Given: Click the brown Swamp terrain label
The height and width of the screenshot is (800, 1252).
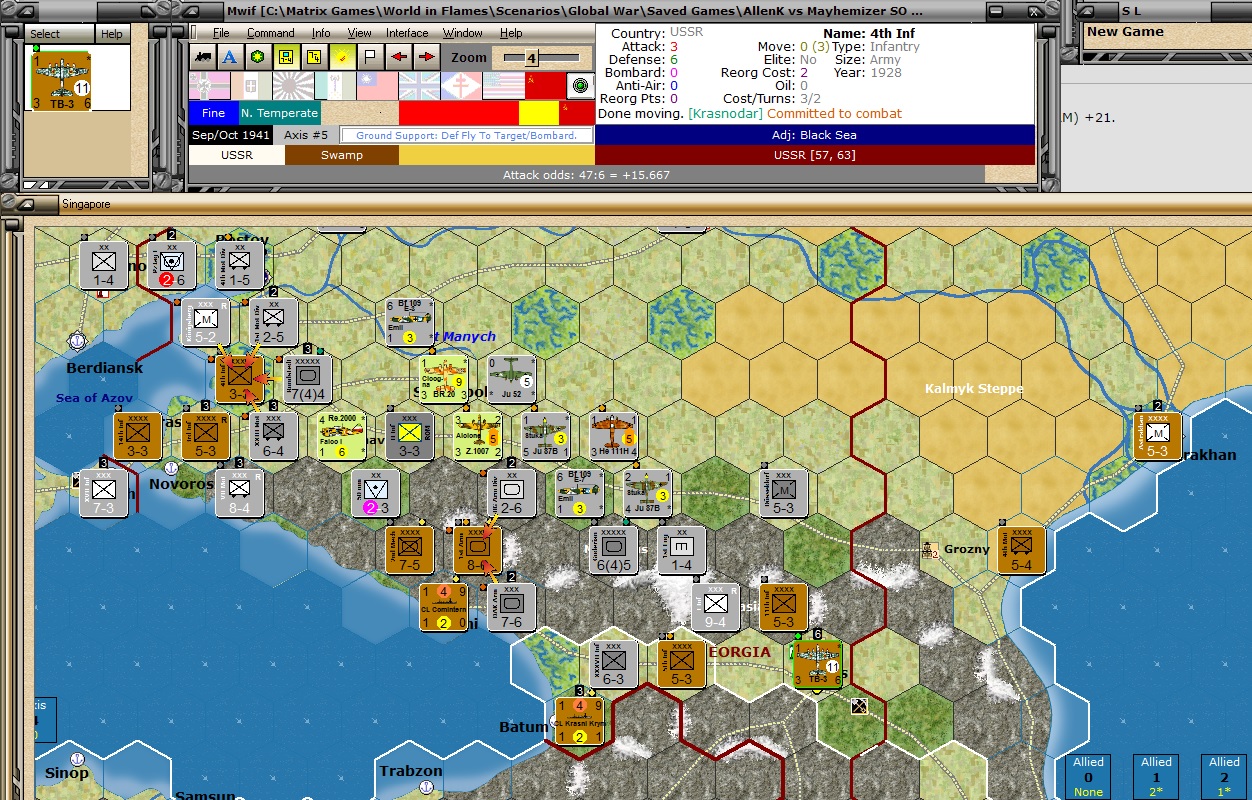Looking at the screenshot, I should click(x=341, y=155).
